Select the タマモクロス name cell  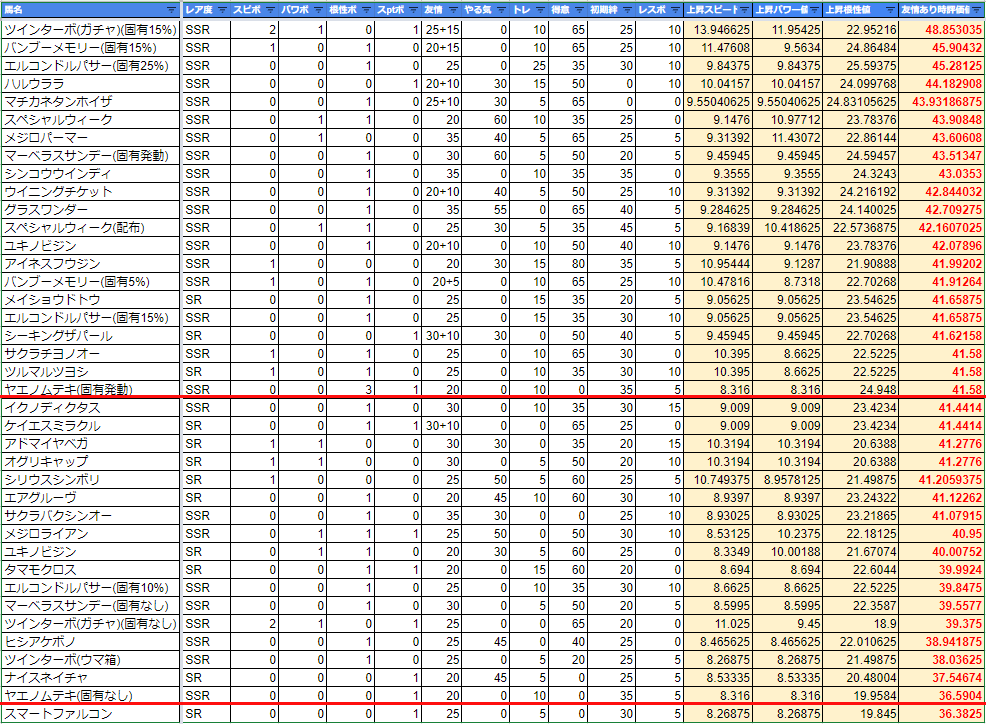coord(91,570)
